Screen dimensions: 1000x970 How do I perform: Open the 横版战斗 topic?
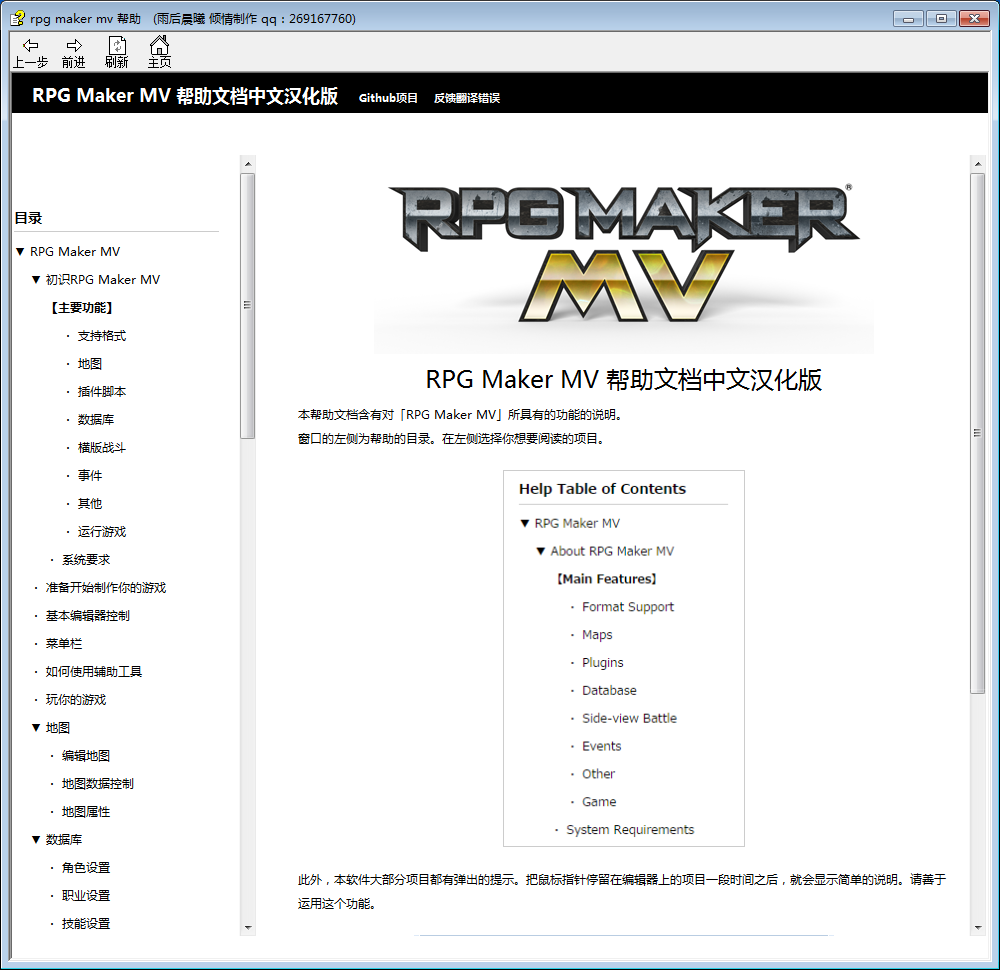point(102,448)
